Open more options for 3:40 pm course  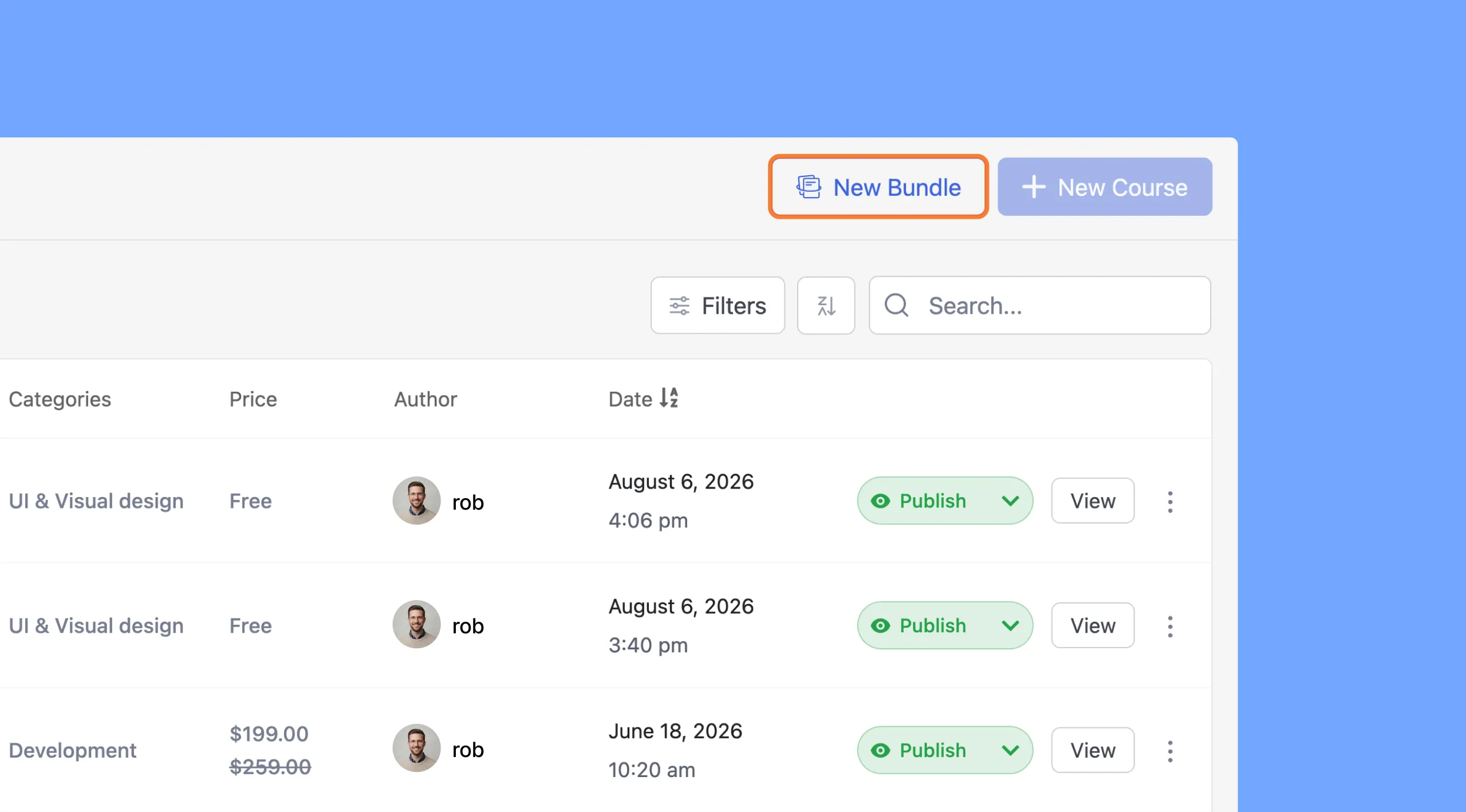[x=1170, y=626]
